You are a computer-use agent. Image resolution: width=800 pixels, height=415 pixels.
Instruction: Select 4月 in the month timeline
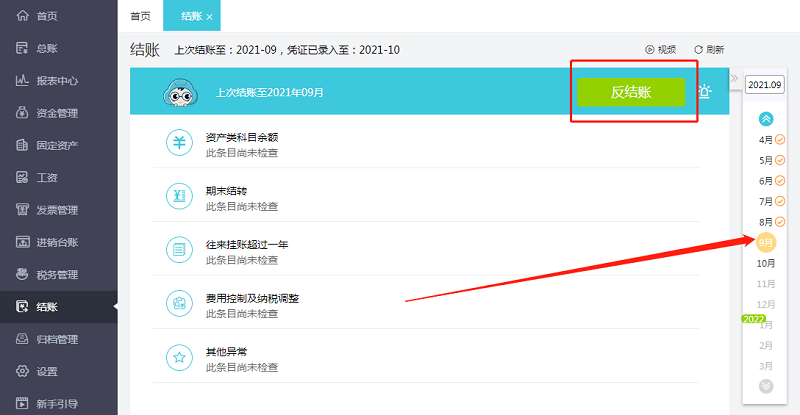click(765, 139)
